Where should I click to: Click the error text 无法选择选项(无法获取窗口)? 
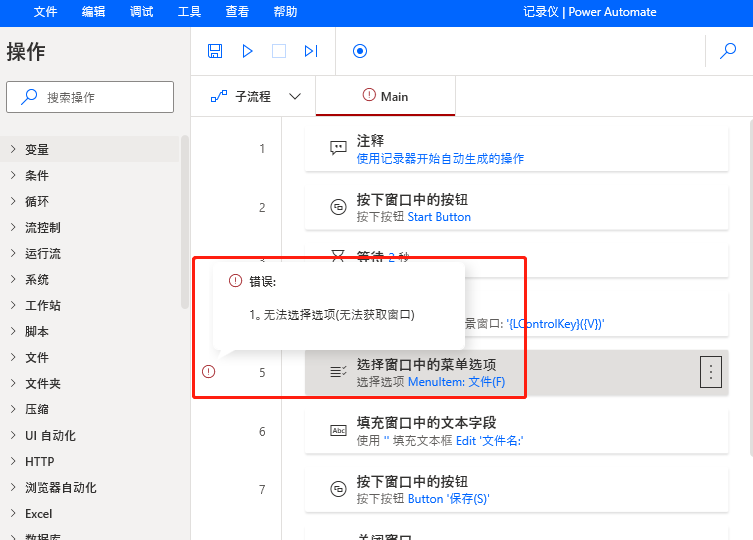(339, 315)
